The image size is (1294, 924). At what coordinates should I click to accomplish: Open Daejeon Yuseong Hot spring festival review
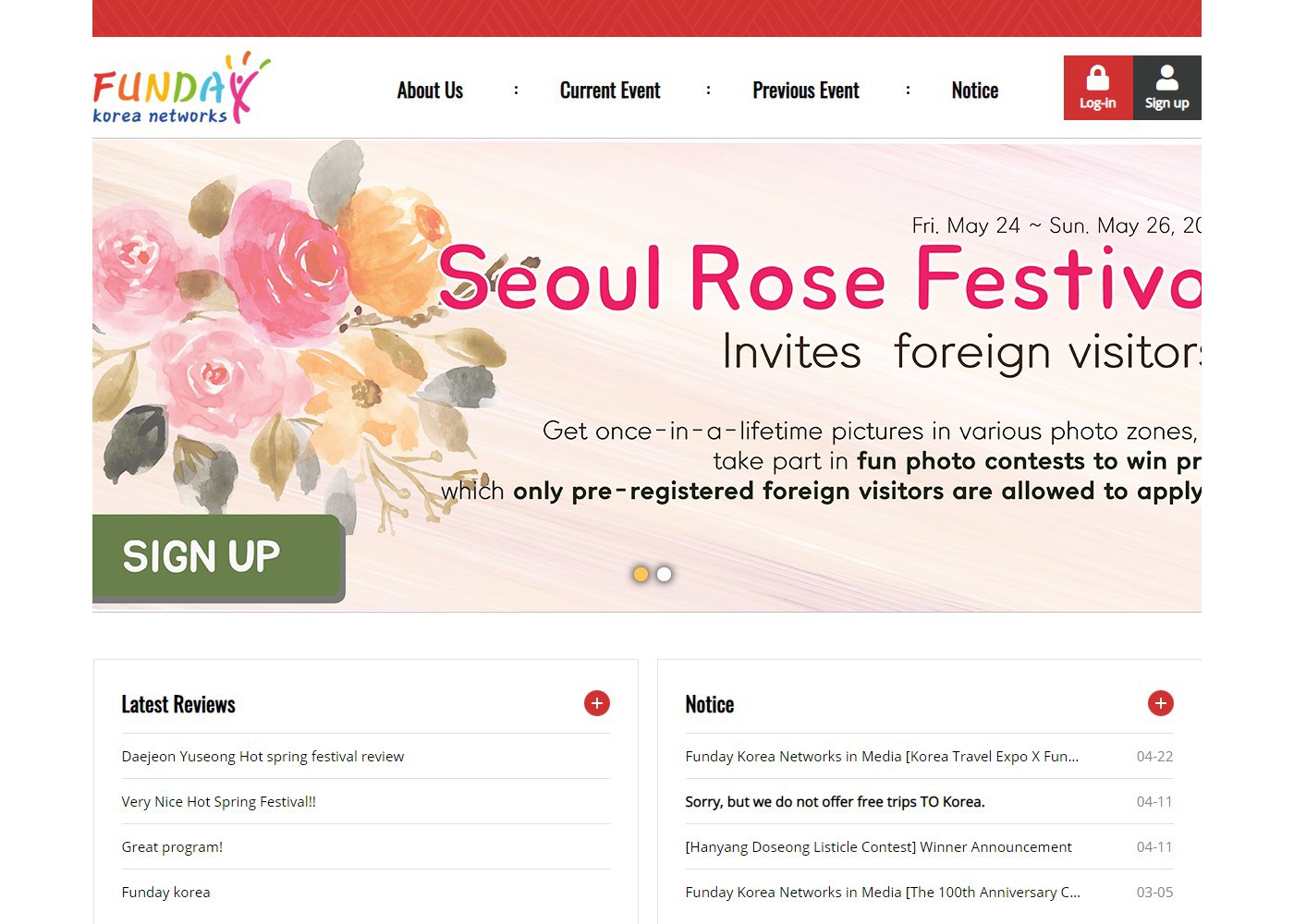262,756
